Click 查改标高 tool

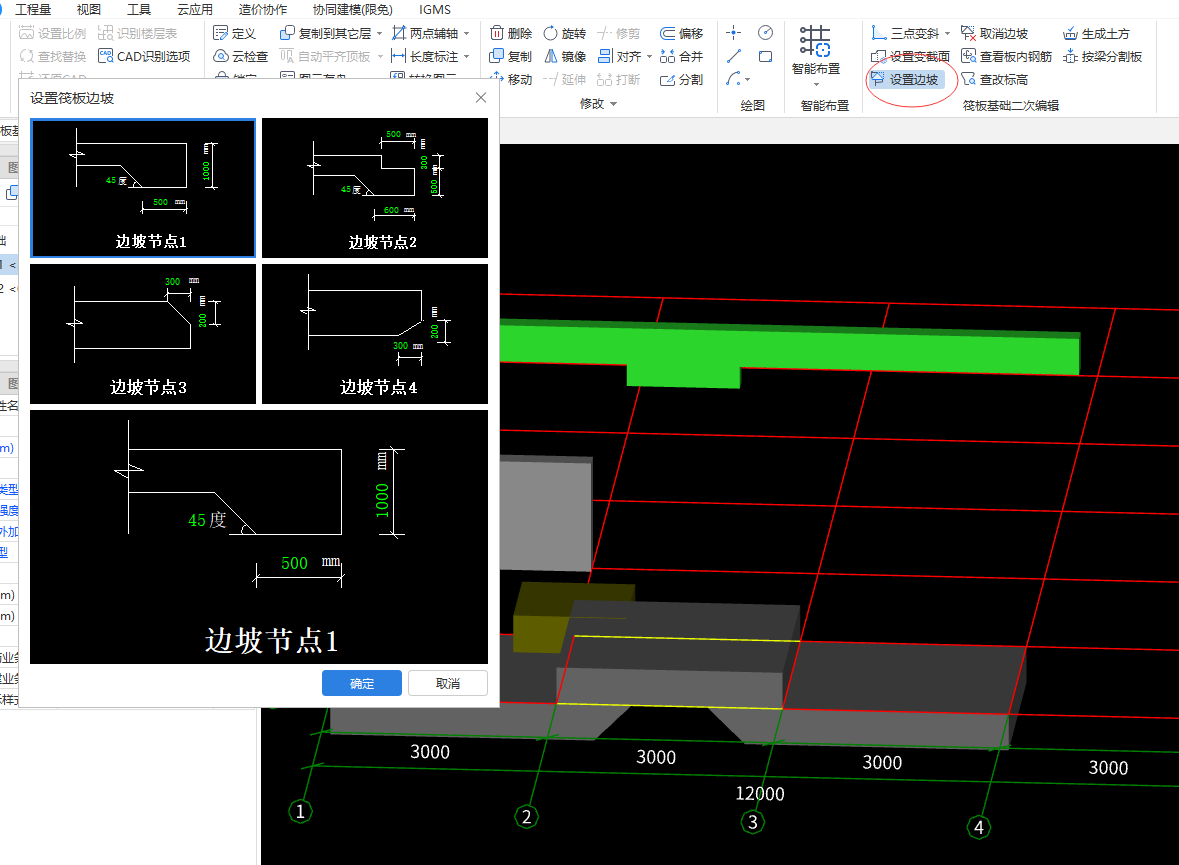pyautogui.click(x=995, y=79)
